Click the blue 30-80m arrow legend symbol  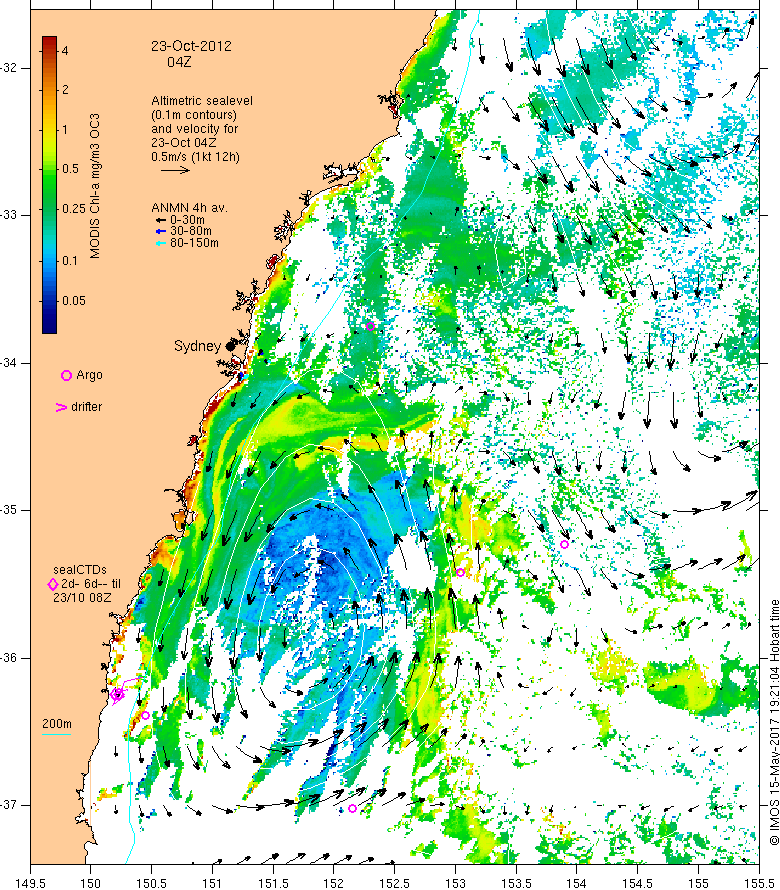coord(161,231)
